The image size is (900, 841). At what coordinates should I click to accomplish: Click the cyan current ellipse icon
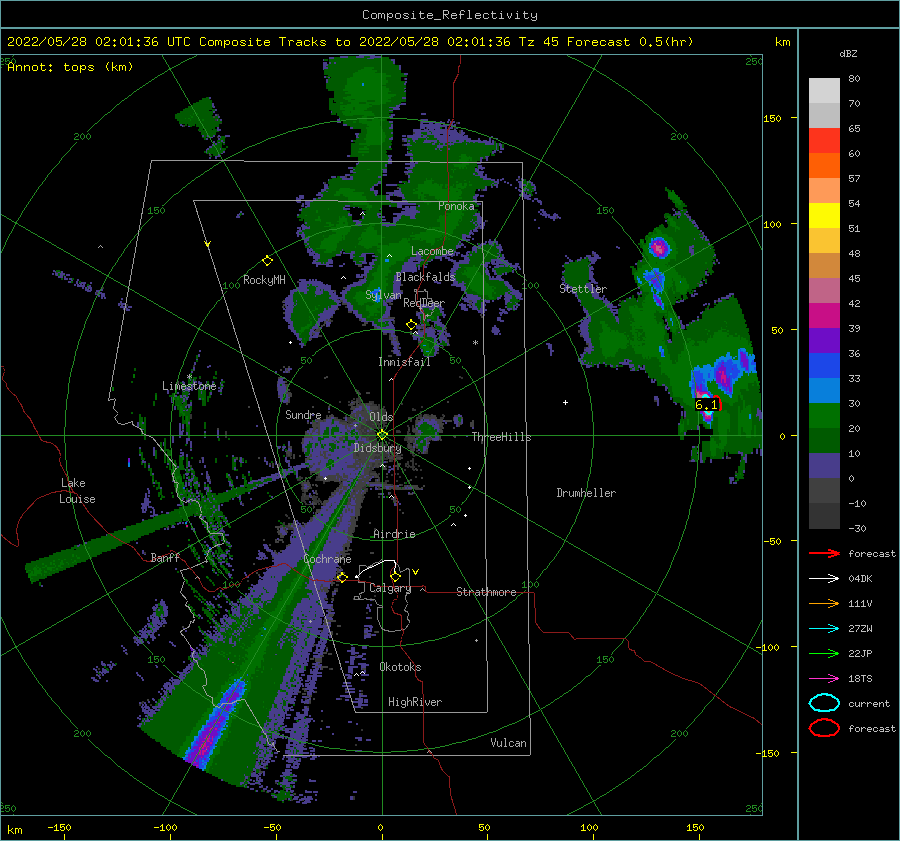(824, 703)
